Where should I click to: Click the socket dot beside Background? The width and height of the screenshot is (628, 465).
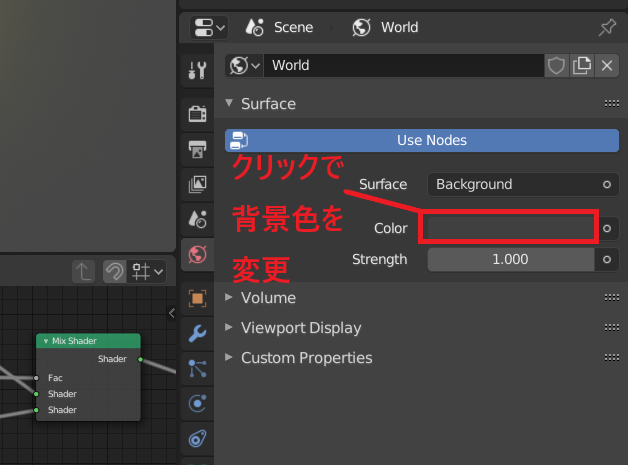click(607, 185)
